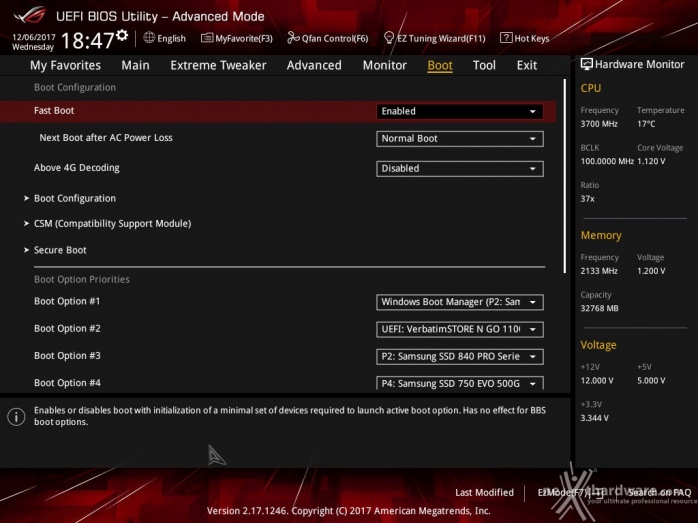Click the Core Voltage value 1.120 V
Viewport: 698px width, 523px height.
[651, 161]
